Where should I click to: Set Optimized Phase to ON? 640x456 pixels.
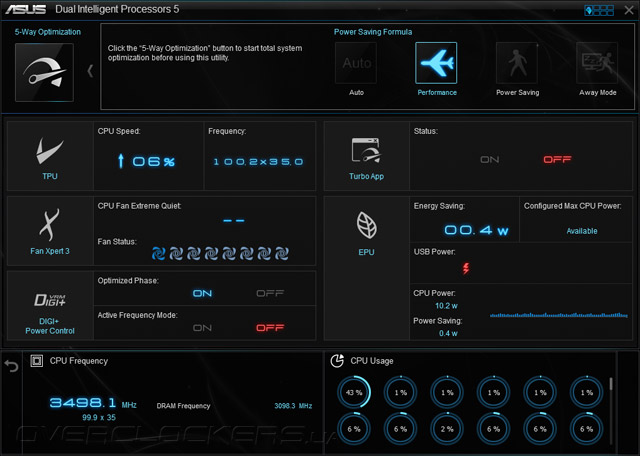tap(202, 294)
